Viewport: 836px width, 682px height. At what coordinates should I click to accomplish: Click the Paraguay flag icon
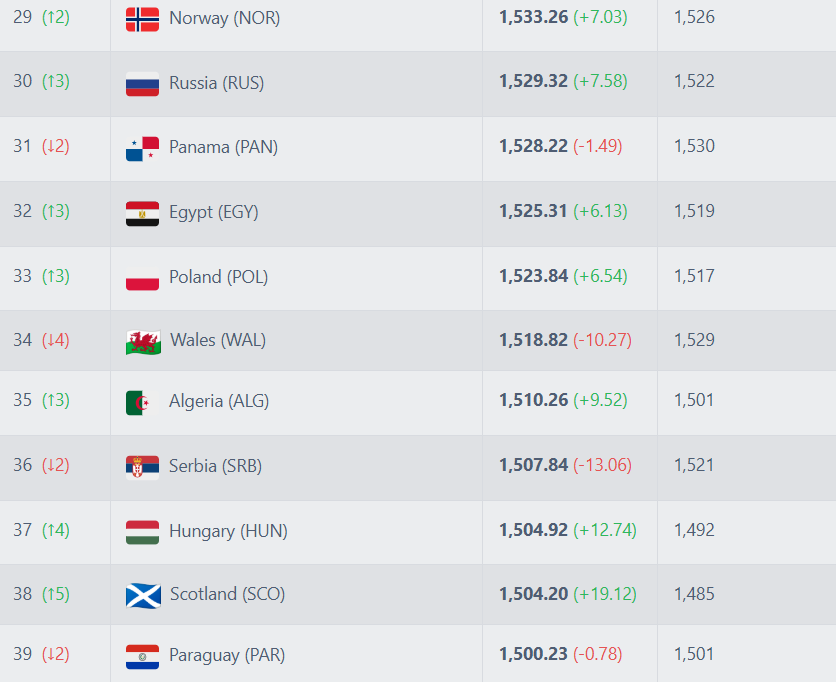click(x=142, y=656)
